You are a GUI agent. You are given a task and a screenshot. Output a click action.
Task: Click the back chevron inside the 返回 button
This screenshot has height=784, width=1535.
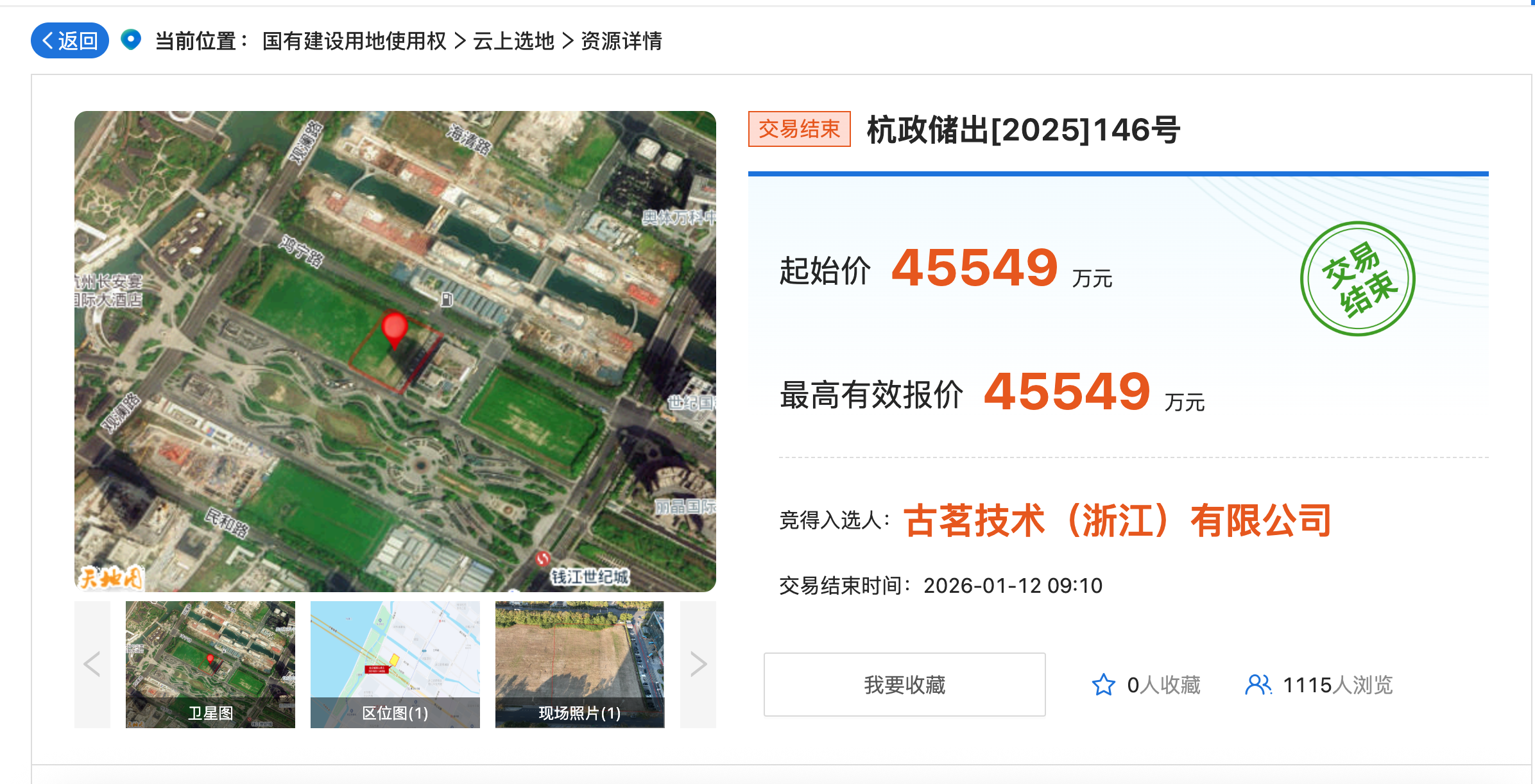(47, 40)
